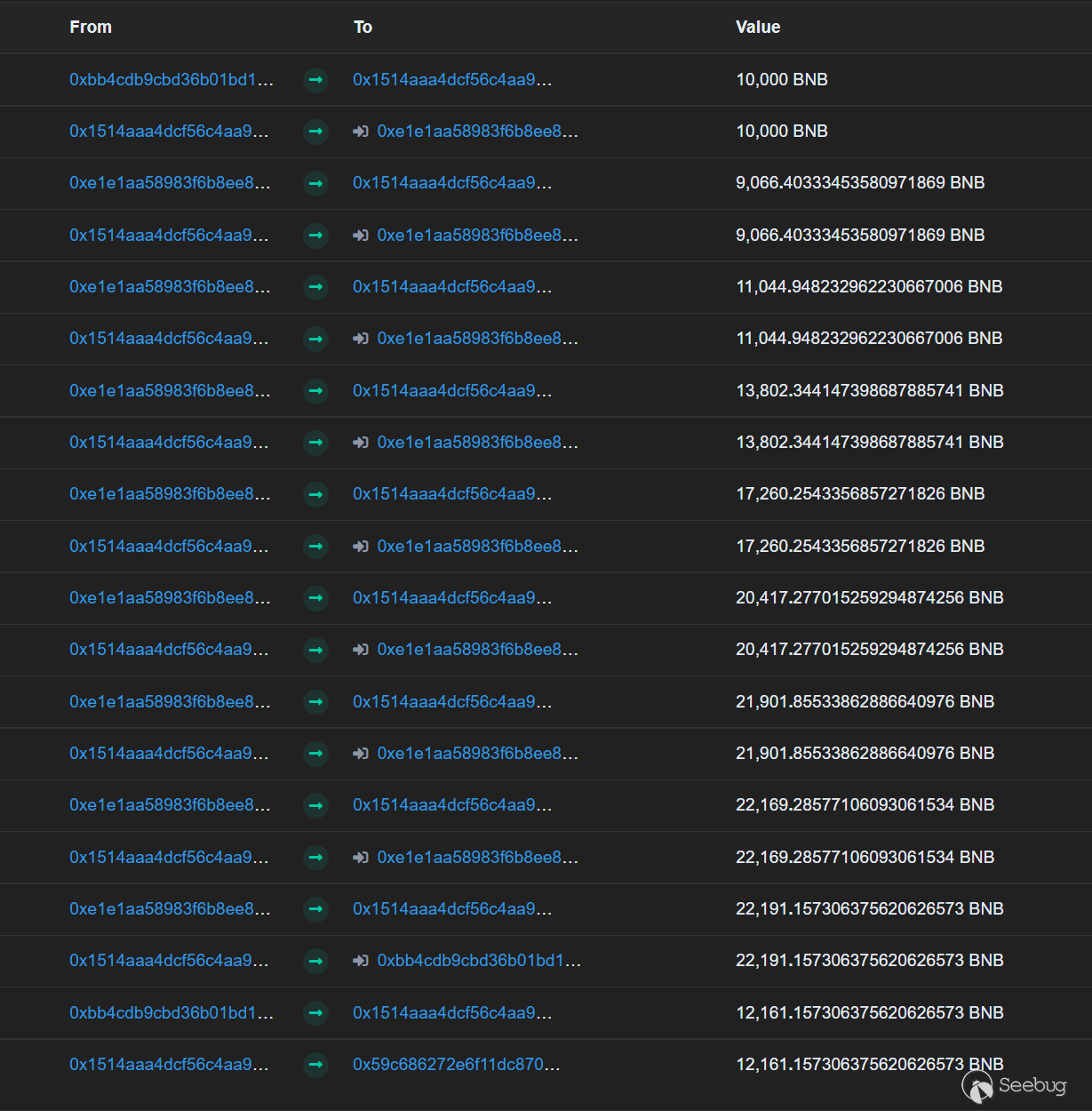1092x1111 pixels.
Task: Click arrow icon in 0xbb4cdb row sending 10,000 BNB
Action: (x=315, y=80)
